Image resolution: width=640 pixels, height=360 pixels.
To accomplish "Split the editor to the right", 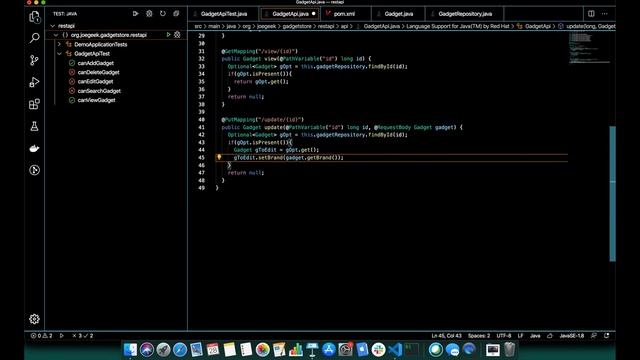I will (591, 13).
